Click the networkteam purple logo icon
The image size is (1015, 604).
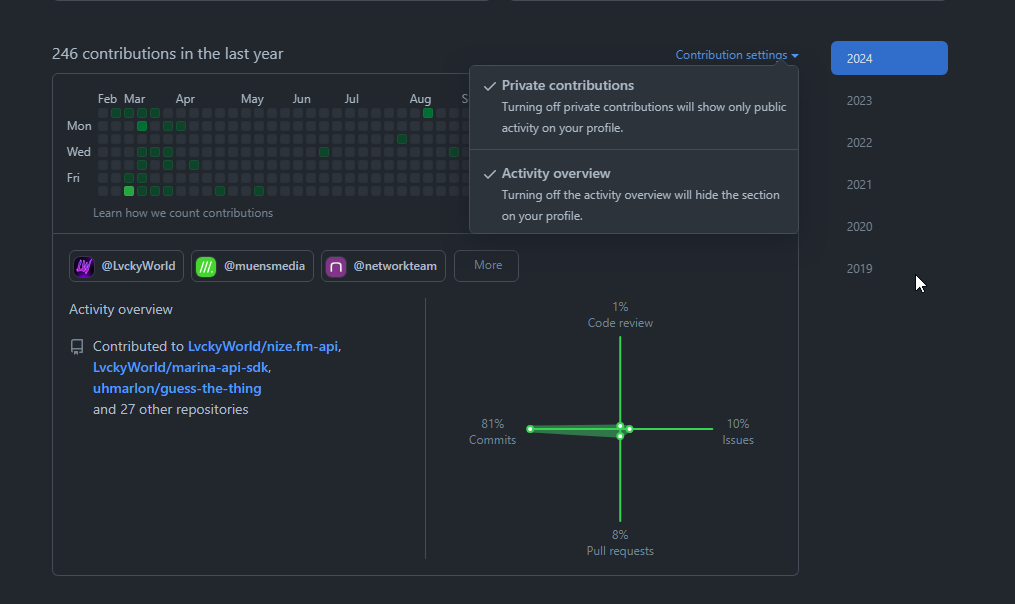click(x=336, y=267)
